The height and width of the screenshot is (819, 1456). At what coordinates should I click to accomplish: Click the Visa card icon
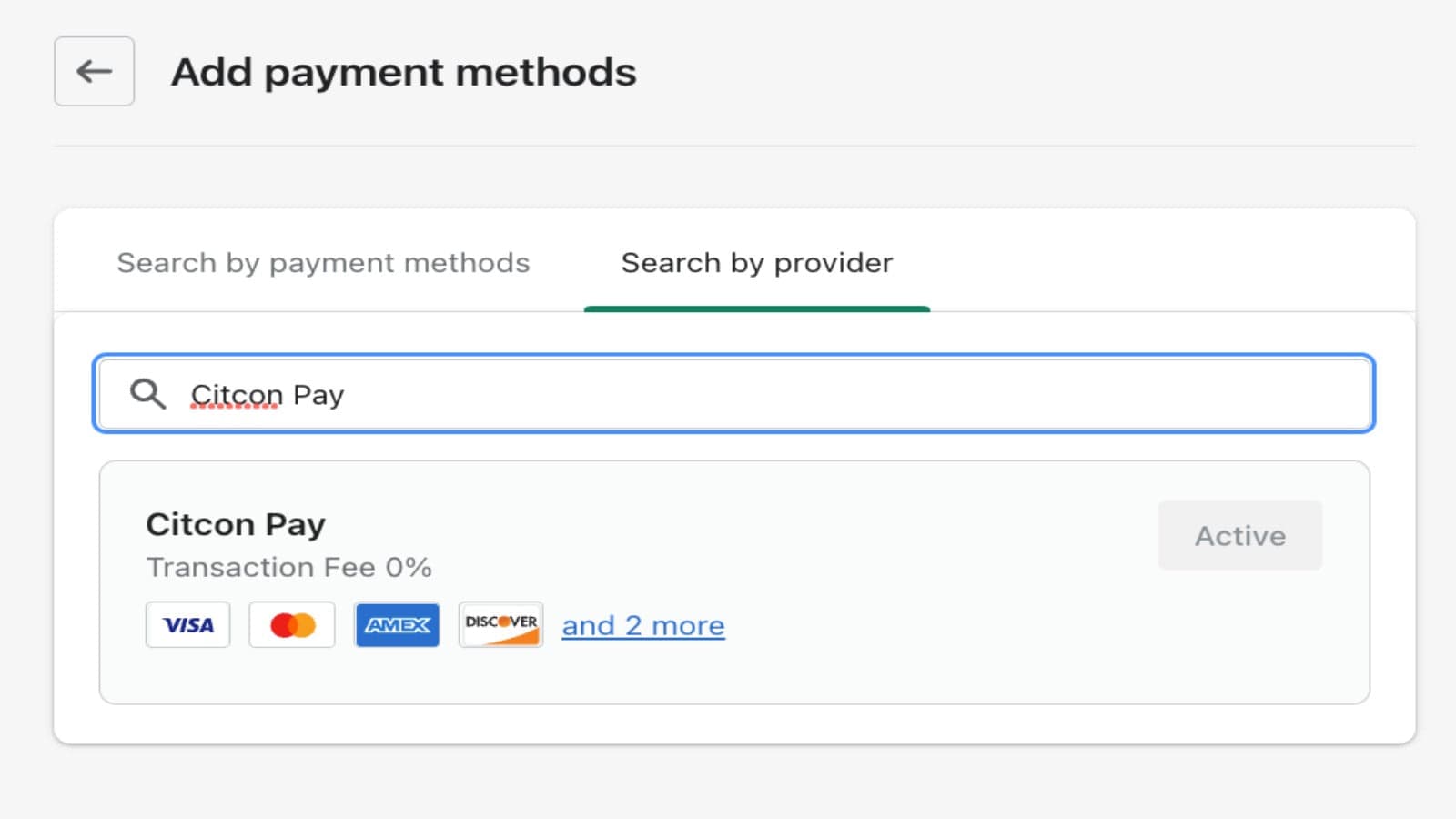[187, 624]
